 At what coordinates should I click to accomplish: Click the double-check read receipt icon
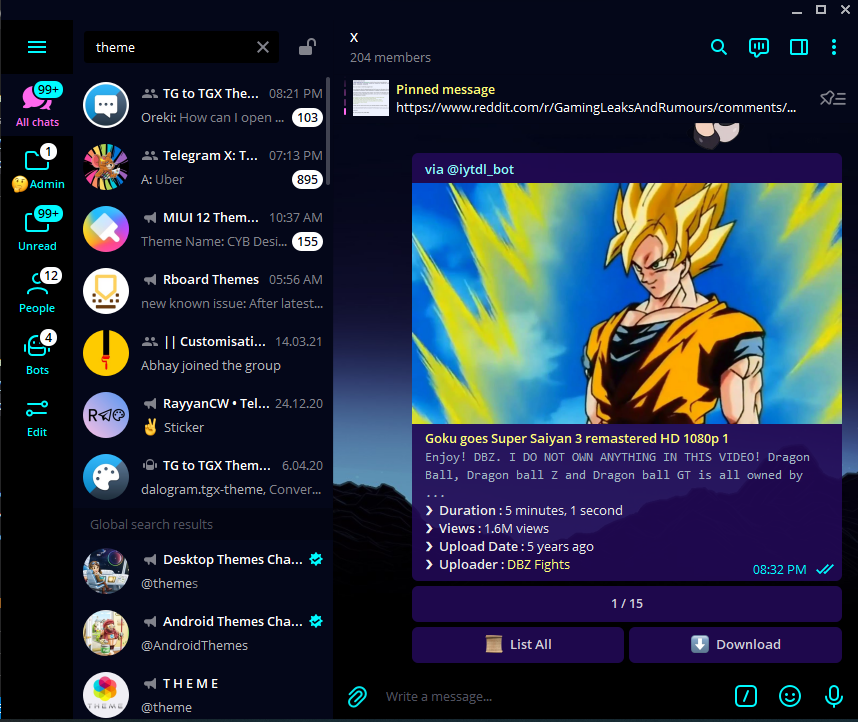tap(825, 569)
